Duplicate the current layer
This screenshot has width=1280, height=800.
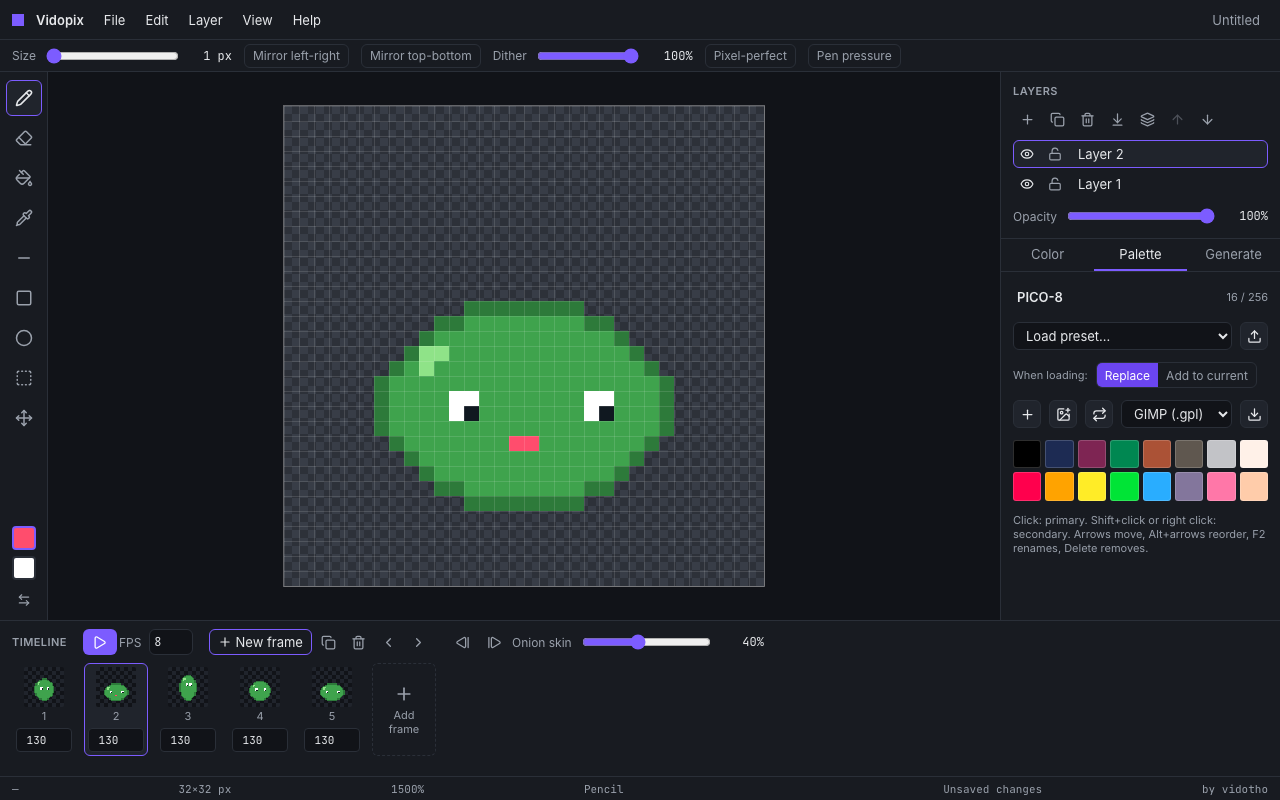point(1057,120)
